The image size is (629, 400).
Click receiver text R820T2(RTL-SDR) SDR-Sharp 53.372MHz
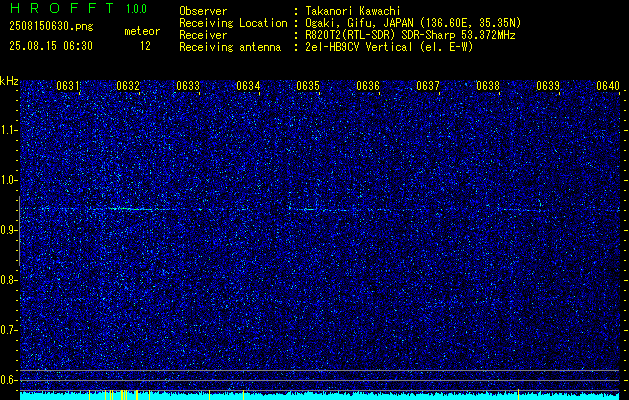point(410,35)
